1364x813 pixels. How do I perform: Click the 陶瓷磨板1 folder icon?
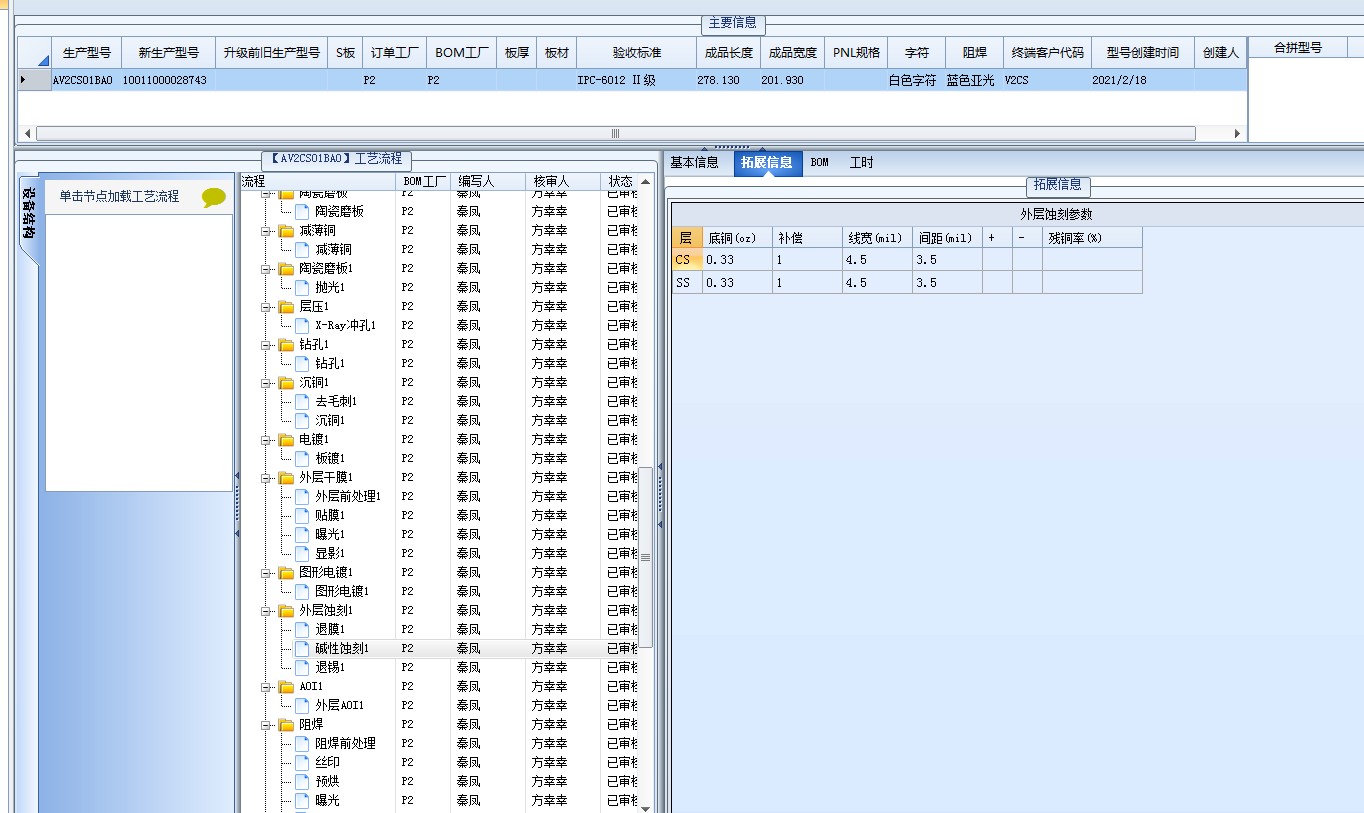pos(286,269)
